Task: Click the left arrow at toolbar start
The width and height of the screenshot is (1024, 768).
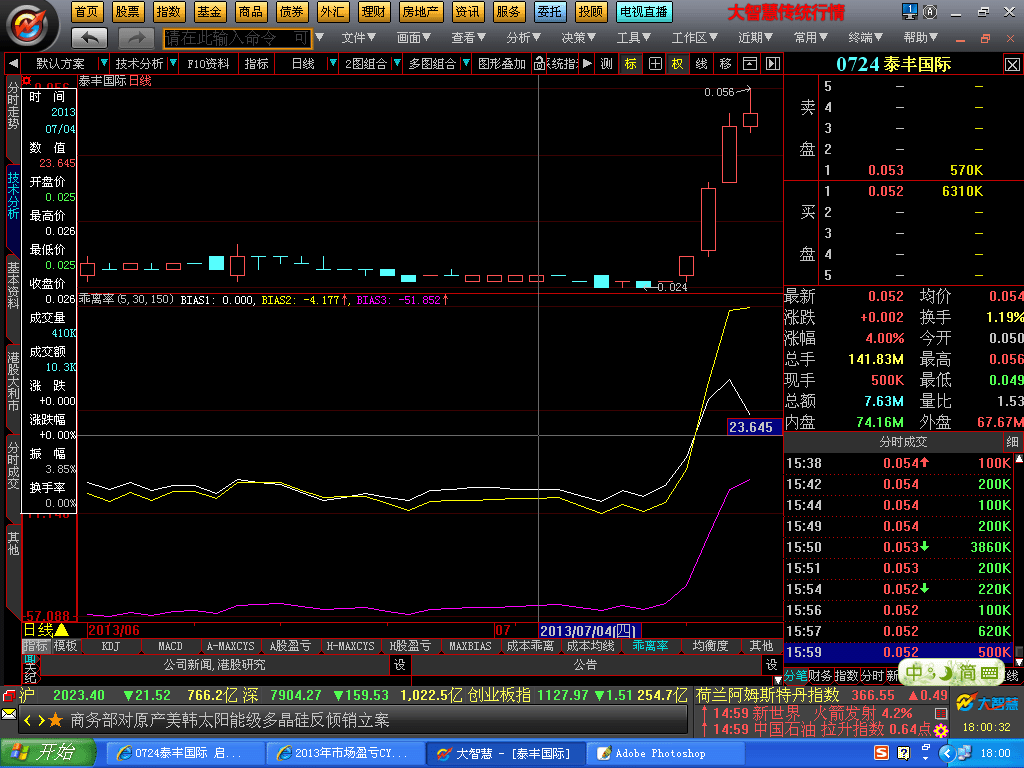Action: [x=13, y=63]
